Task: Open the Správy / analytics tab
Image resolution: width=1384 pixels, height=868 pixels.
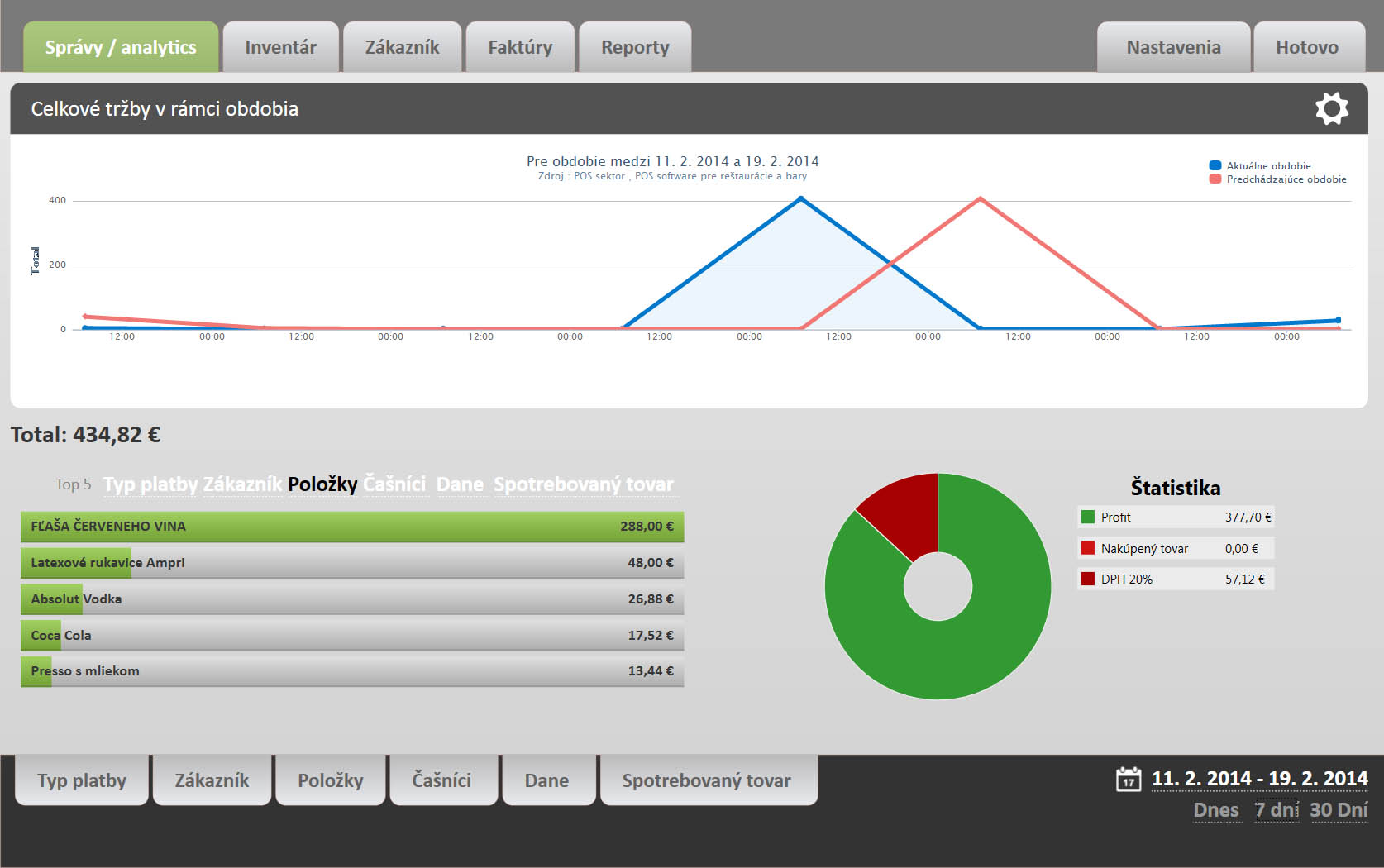Action: point(121,47)
